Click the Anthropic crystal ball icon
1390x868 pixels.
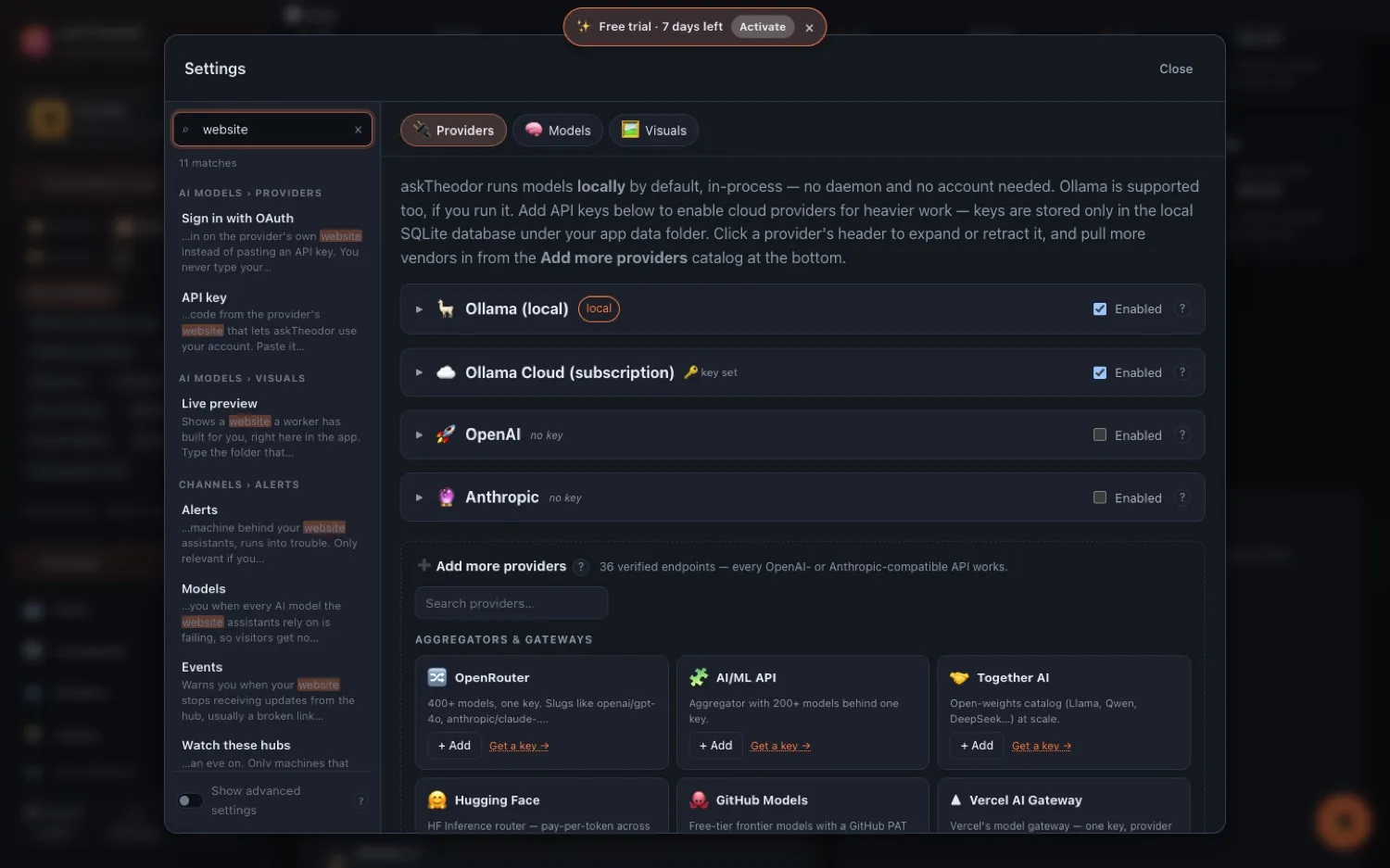point(446,497)
